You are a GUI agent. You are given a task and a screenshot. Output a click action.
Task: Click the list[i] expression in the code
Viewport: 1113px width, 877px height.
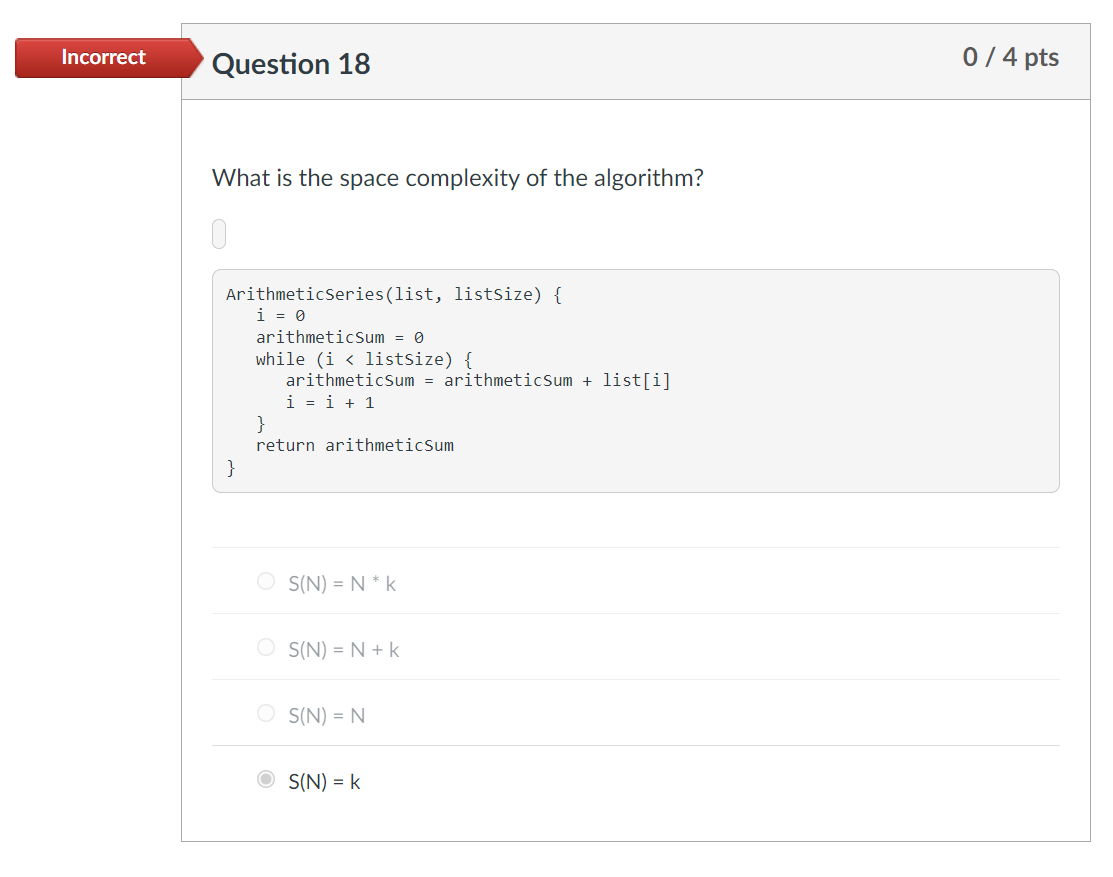640,380
